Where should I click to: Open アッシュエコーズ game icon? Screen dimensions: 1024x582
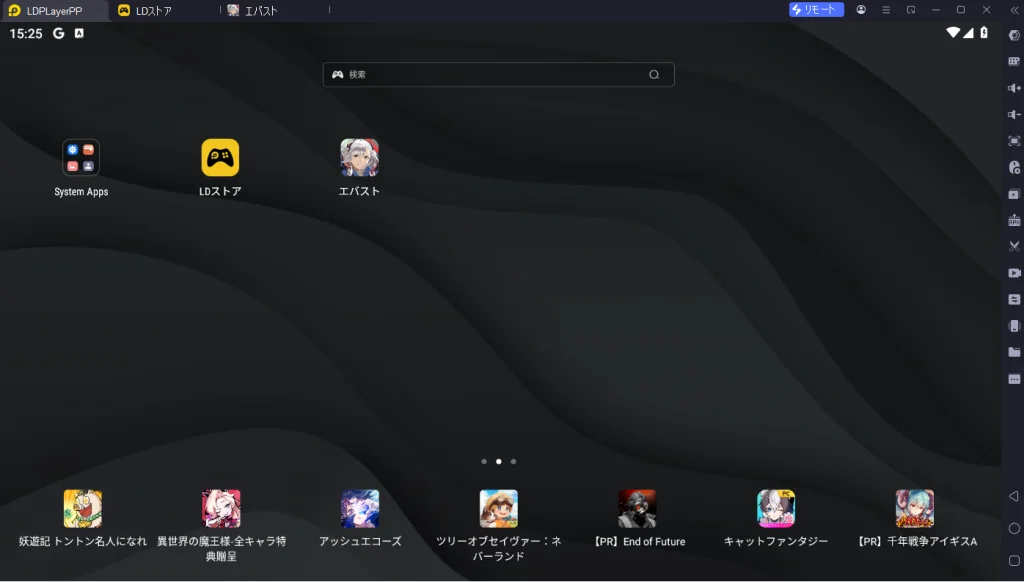tap(360, 508)
